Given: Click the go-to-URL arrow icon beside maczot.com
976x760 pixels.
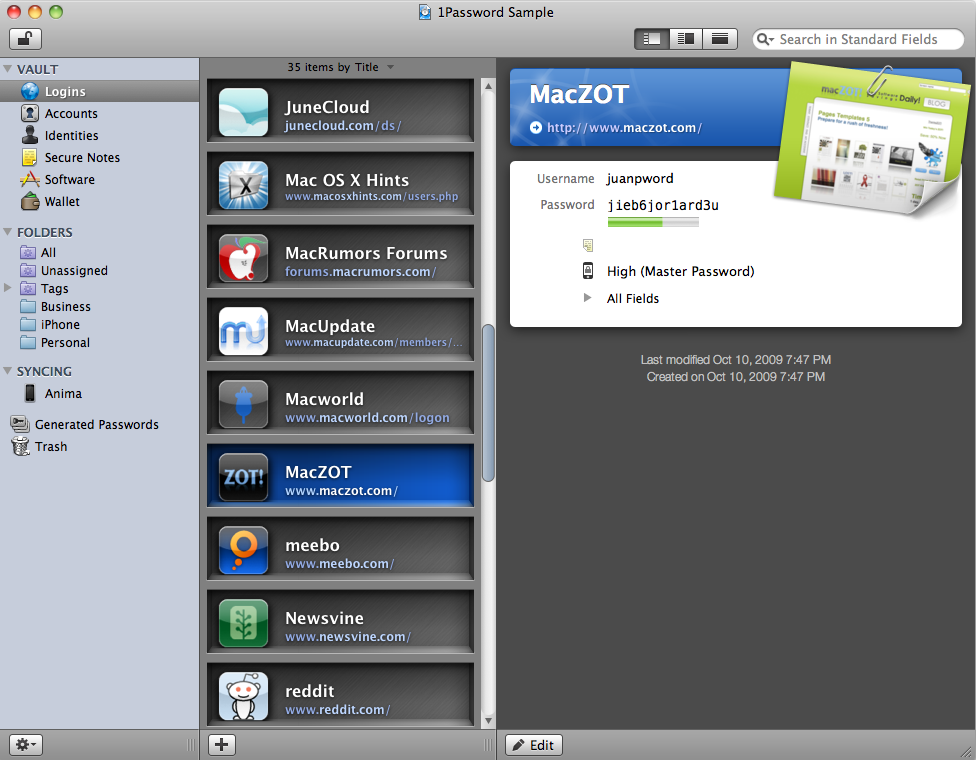Looking at the screenshot, I should pyautogui.click(x=535, y=128).
